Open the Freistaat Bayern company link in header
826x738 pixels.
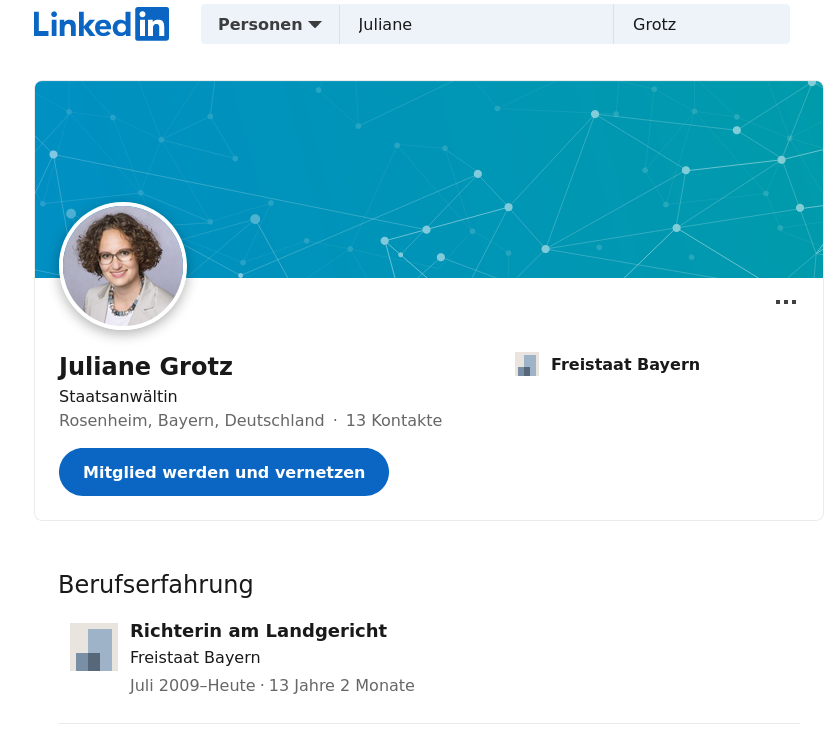point(625,364)
